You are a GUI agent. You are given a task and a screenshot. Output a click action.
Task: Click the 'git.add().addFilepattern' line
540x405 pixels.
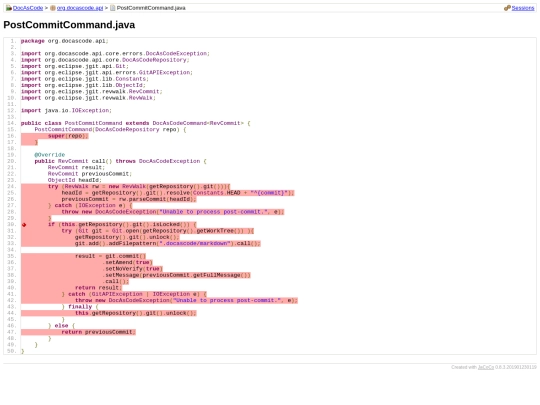(168, 243)
